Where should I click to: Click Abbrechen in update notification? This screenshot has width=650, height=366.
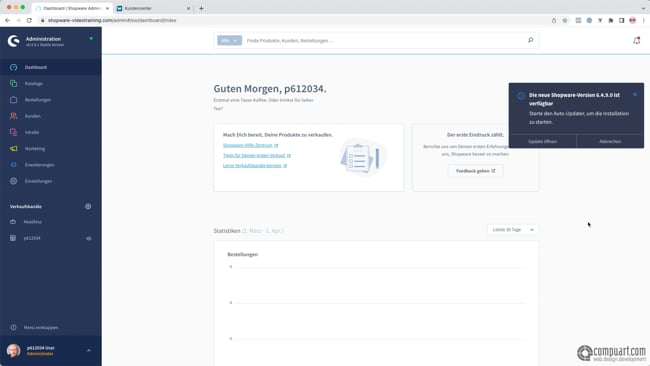tap(610, 141)
